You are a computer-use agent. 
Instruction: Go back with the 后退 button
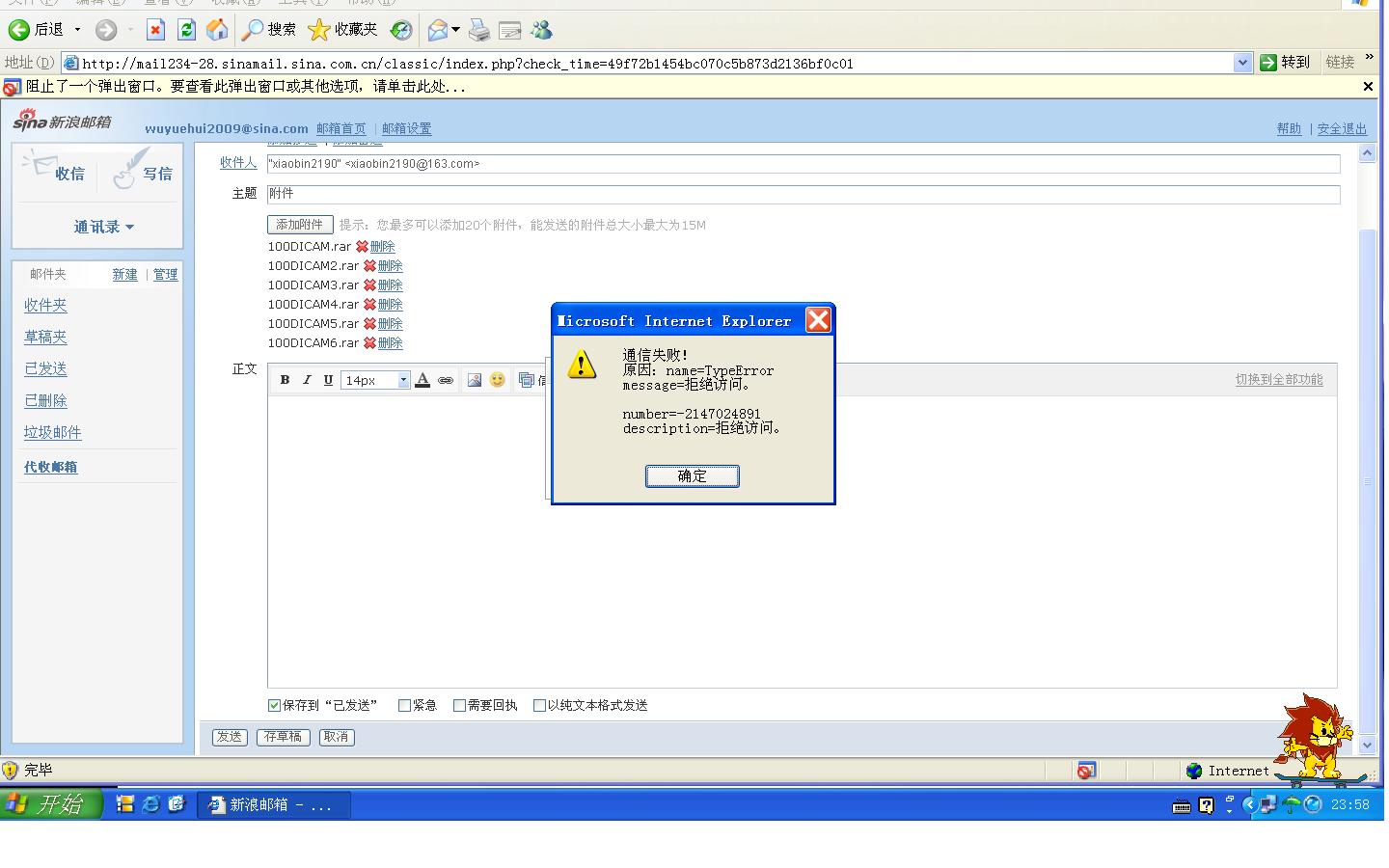tap(37, 30)
